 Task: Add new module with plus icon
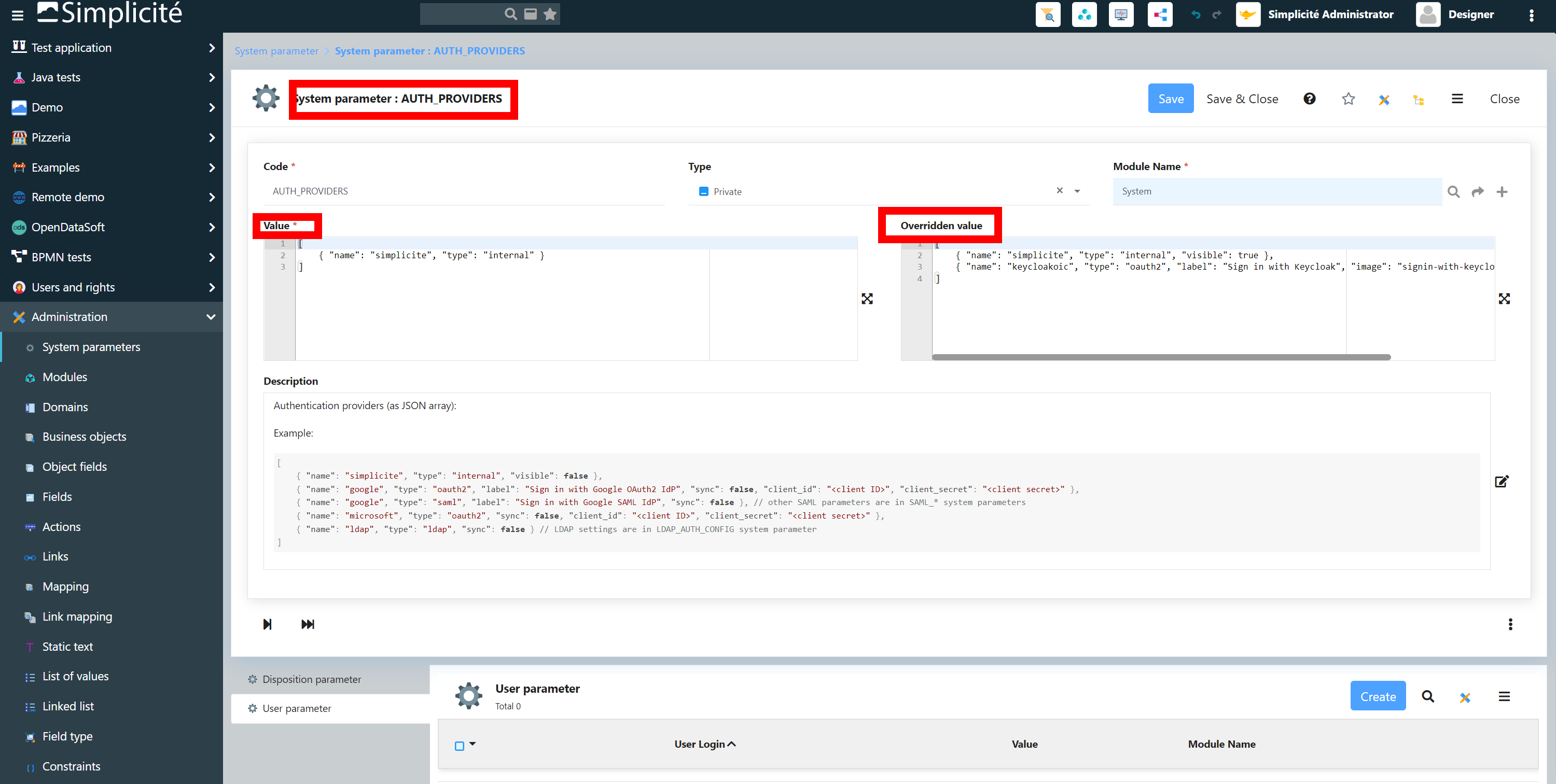point(1502,192)
